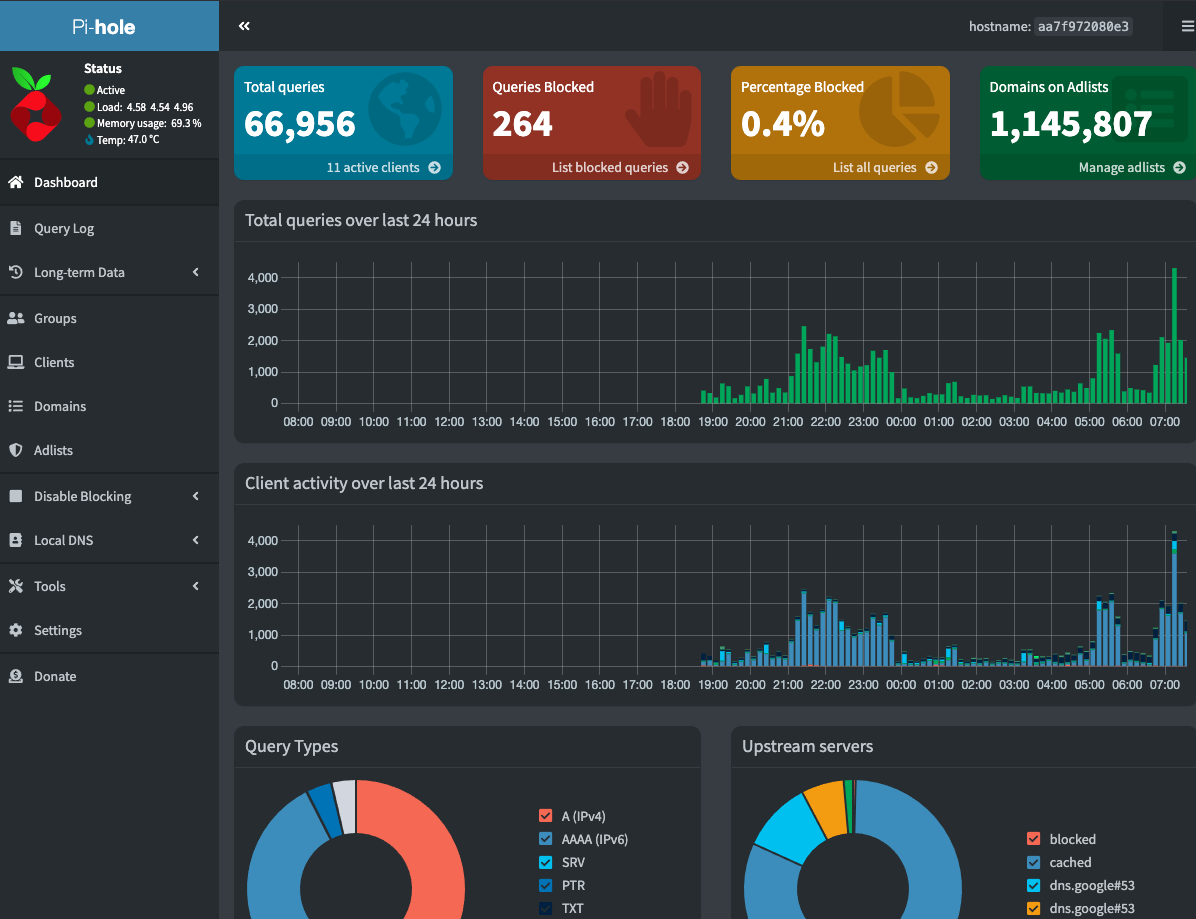This screenshot has width=1196, height=919.
Task: Click the hand icon in Queries Blocked card
Action: coord(659,109)
